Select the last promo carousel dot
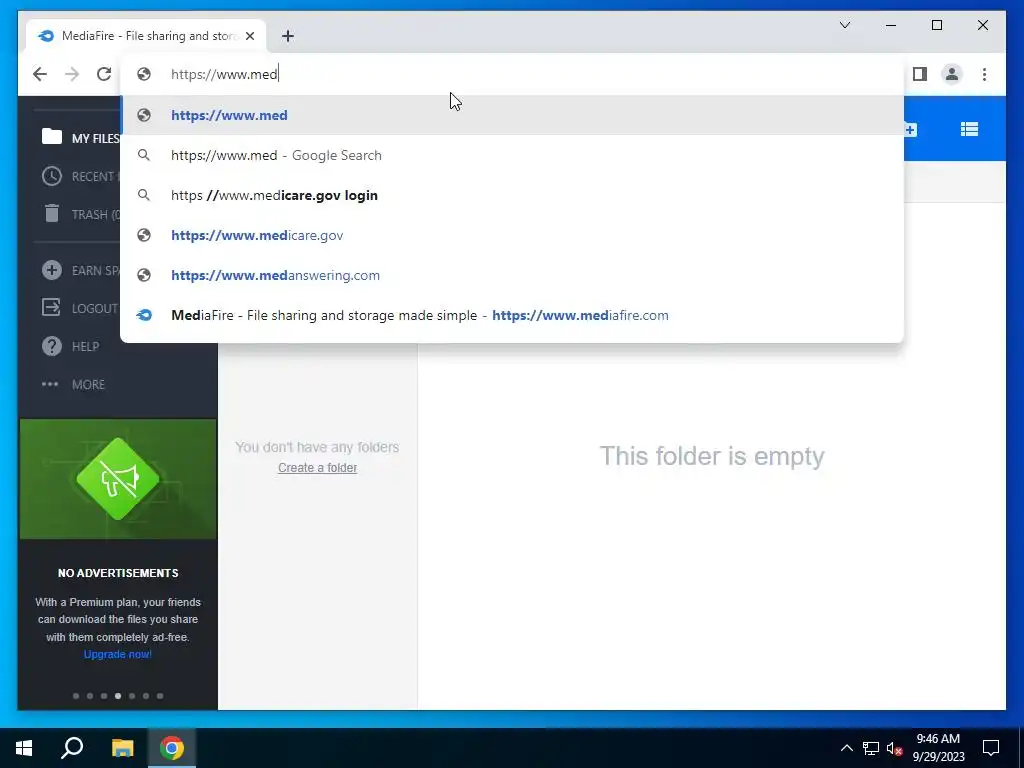 click(x=160, y=696)
